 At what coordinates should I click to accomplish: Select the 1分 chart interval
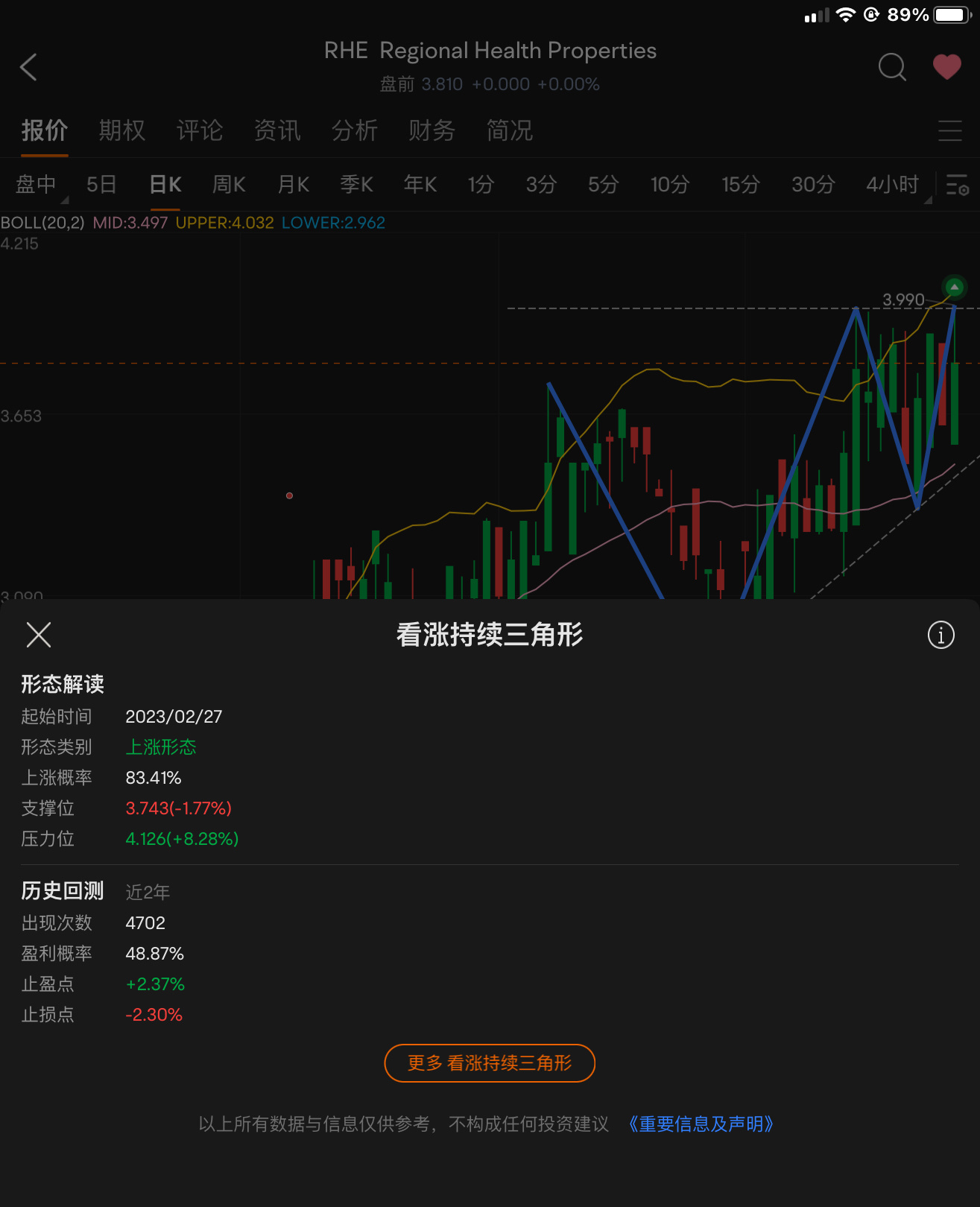(481, 184)
